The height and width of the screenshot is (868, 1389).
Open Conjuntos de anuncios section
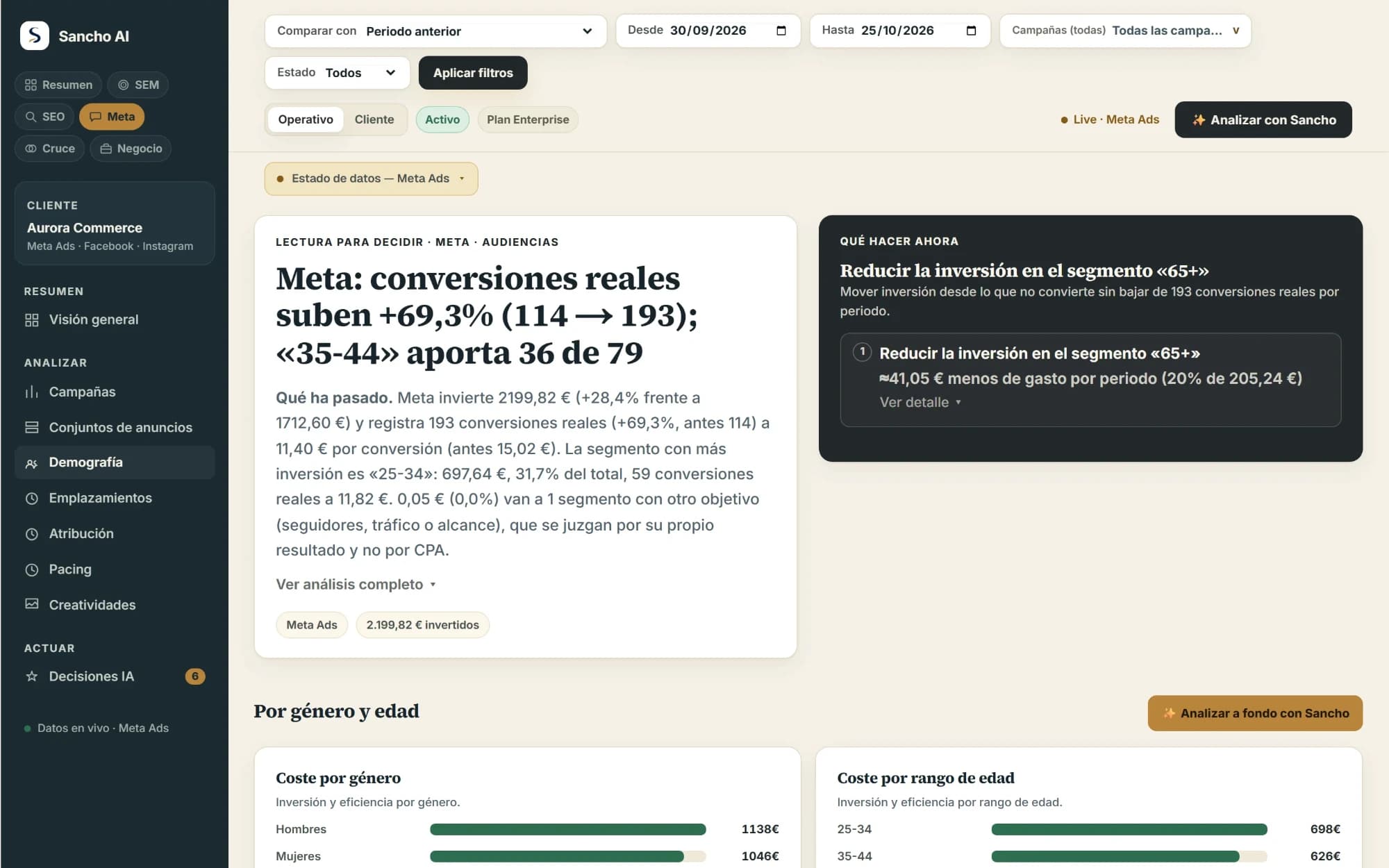[x=115, y=428]
